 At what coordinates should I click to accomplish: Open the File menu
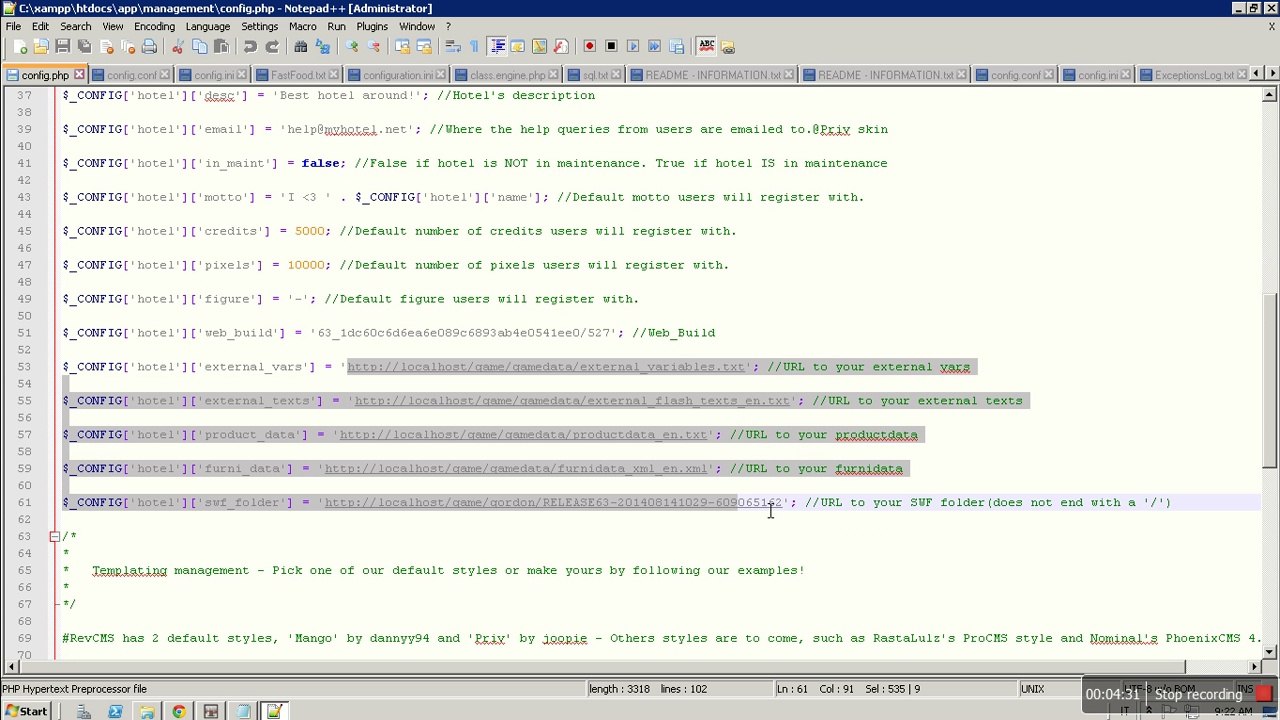pos(13,26)
